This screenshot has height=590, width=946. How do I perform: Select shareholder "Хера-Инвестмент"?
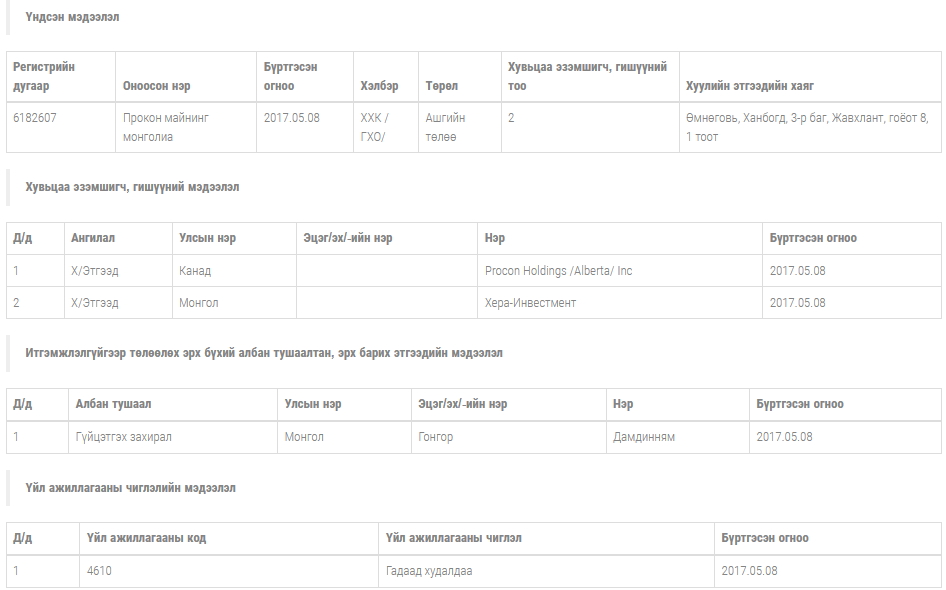pyautogui.click(x=530, y=303)
